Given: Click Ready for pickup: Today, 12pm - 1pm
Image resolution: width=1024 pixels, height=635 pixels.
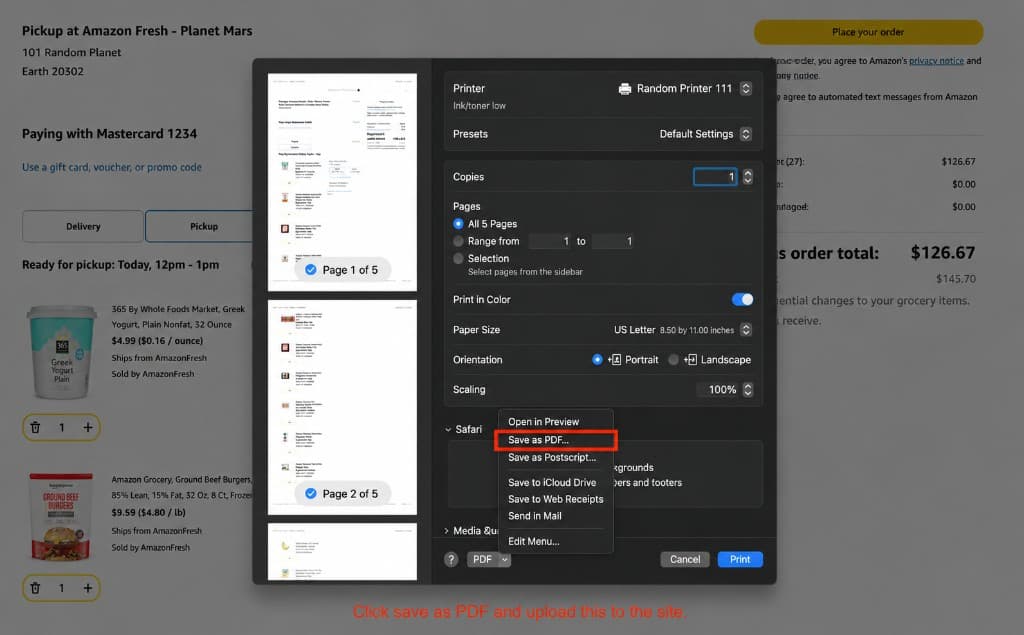Looking at the screenshot, I should coord(121,265).
